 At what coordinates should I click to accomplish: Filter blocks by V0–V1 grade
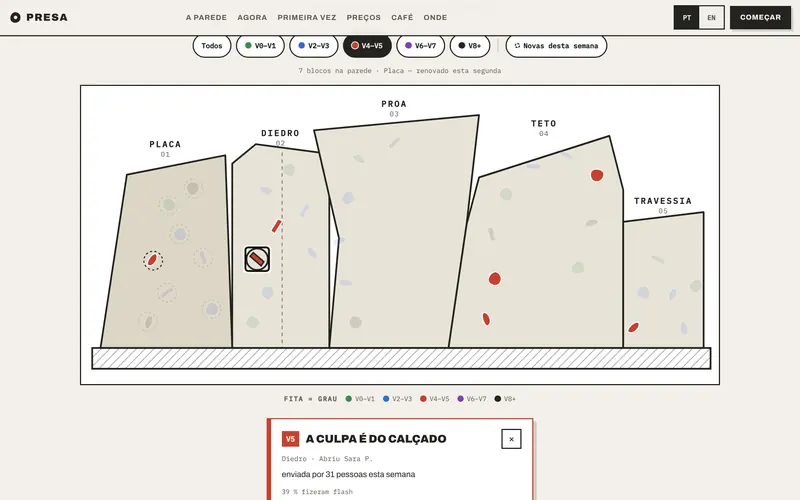(260, 46)
